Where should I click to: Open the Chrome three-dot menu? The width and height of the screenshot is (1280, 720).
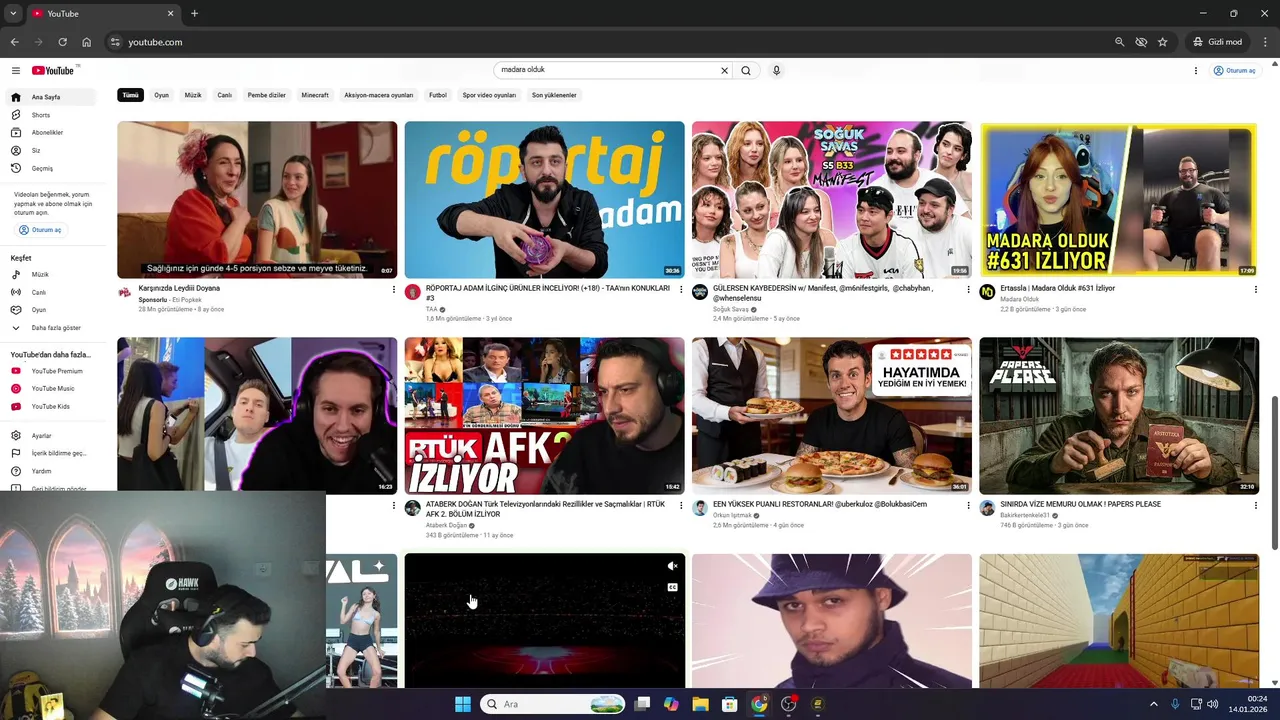tap(1265, 42)
